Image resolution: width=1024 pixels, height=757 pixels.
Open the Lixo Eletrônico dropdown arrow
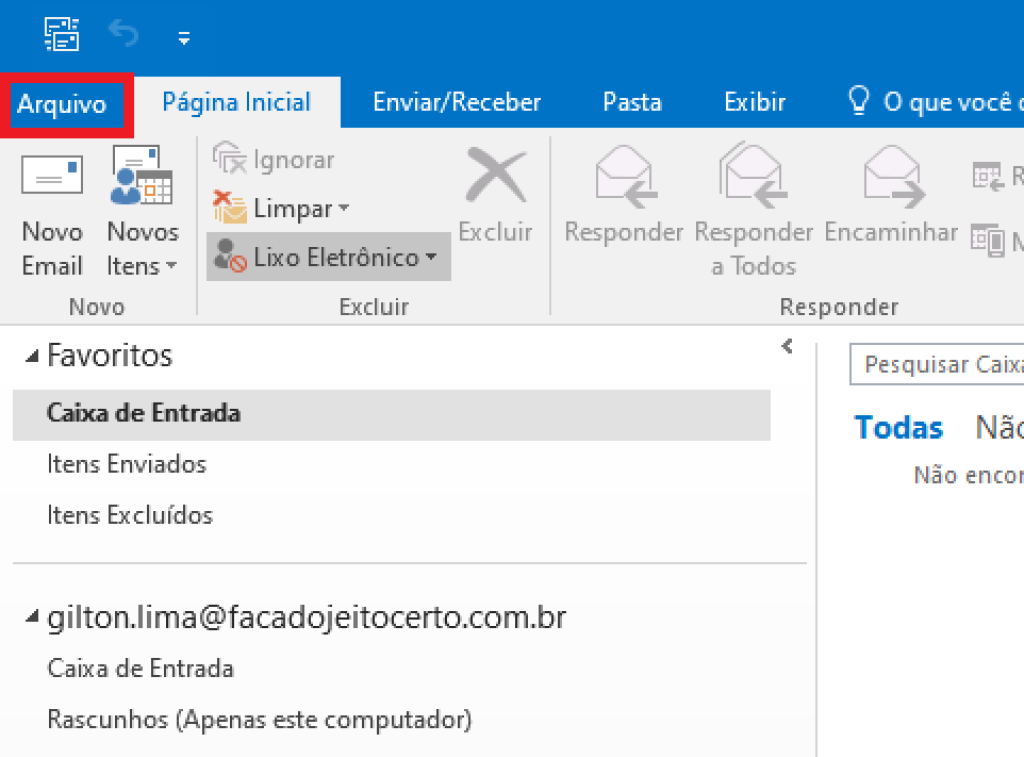431,257
